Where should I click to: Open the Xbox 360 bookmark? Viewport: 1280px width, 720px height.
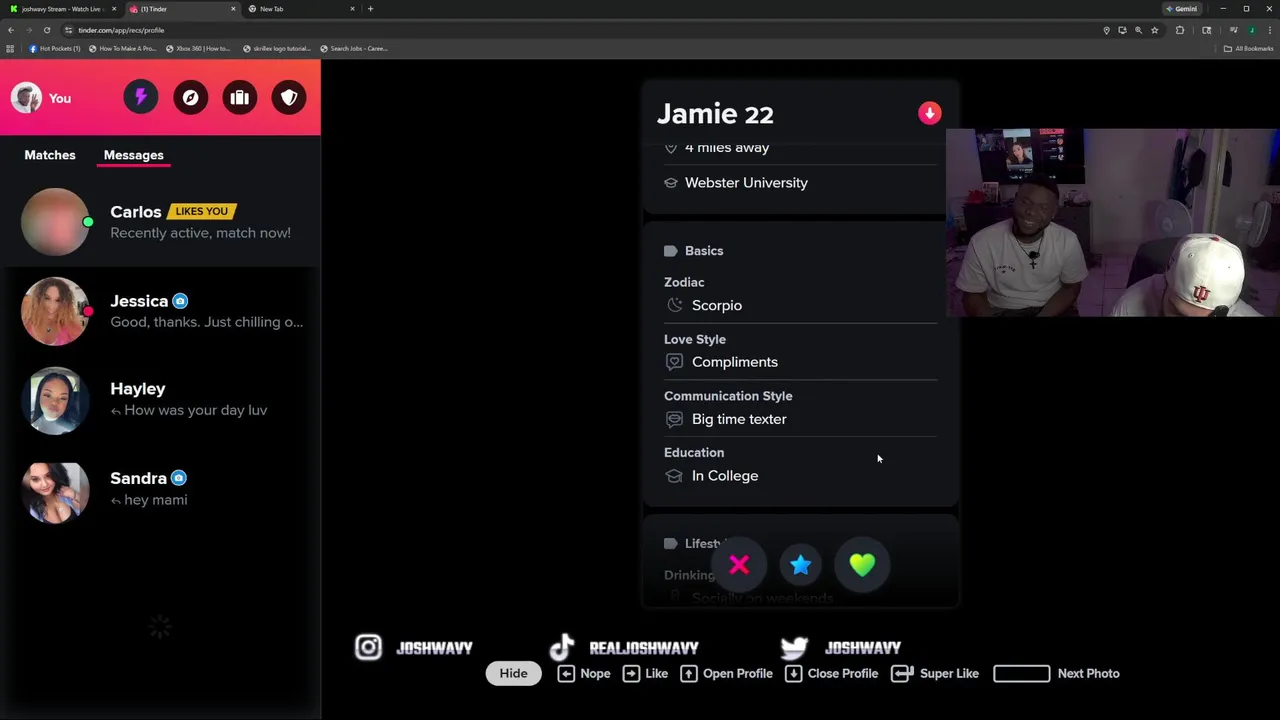click(x=198, y=48)
